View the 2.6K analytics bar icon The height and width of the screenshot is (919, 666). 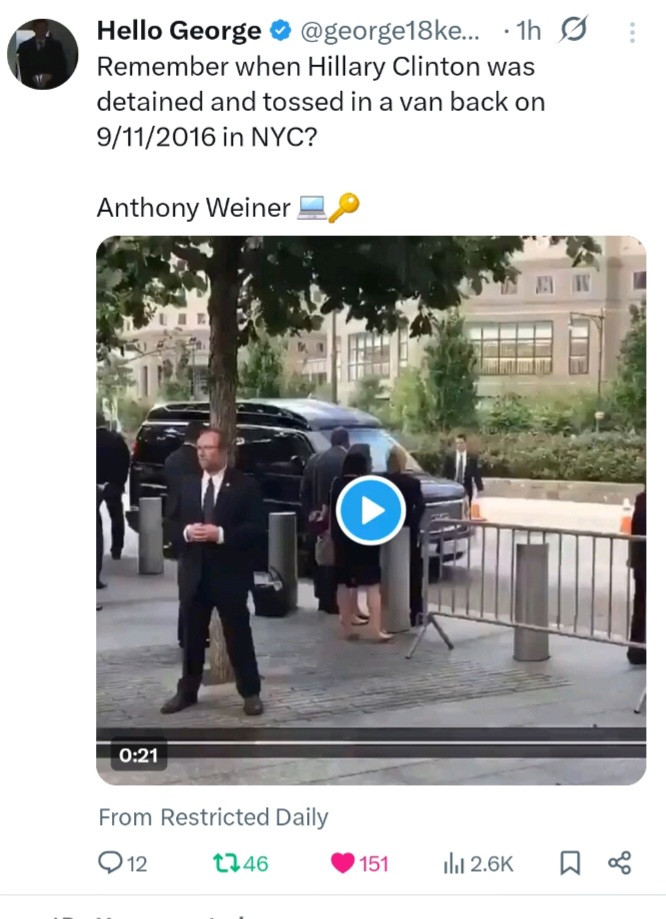pyautogui.click(x=454, y=863)
